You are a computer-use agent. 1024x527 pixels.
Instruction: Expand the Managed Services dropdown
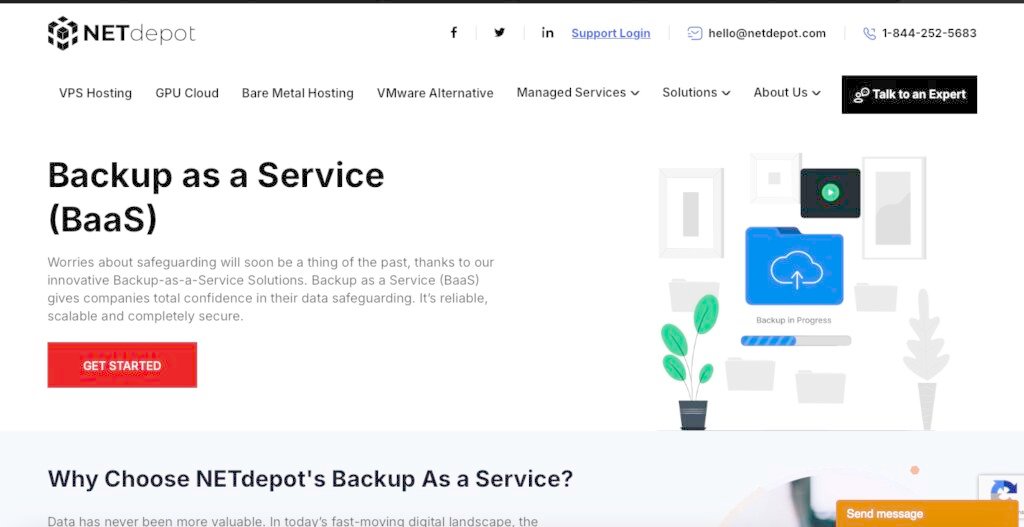[x=577, y=93]
